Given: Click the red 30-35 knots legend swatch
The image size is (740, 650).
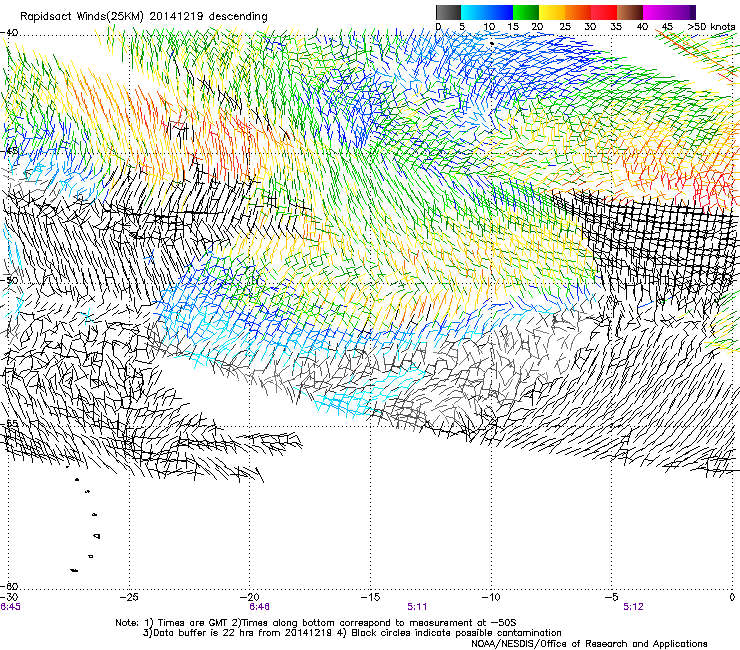Looking at the screenshot, I should pos(604,12).
